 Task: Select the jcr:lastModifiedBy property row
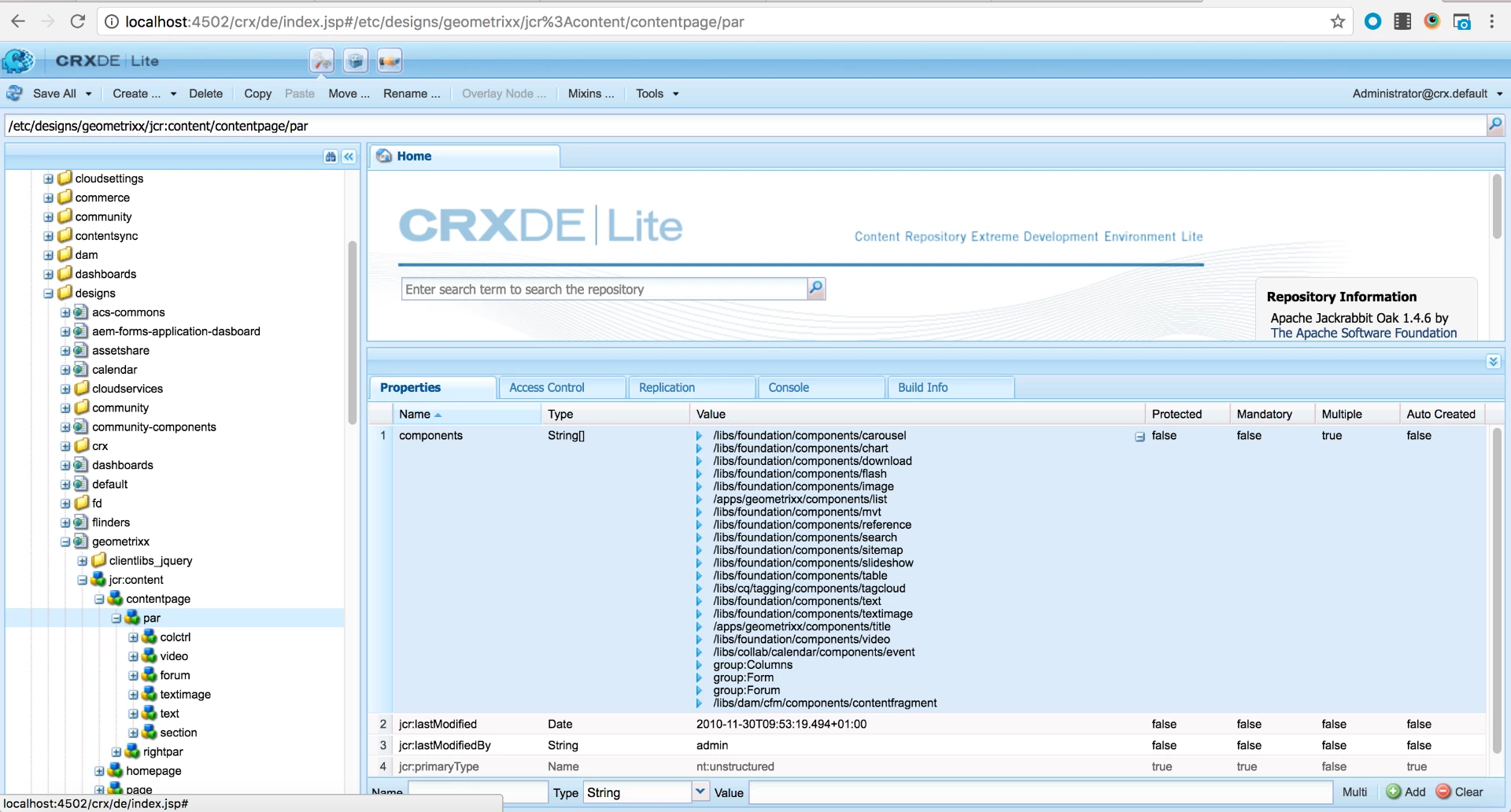point(927,745)
